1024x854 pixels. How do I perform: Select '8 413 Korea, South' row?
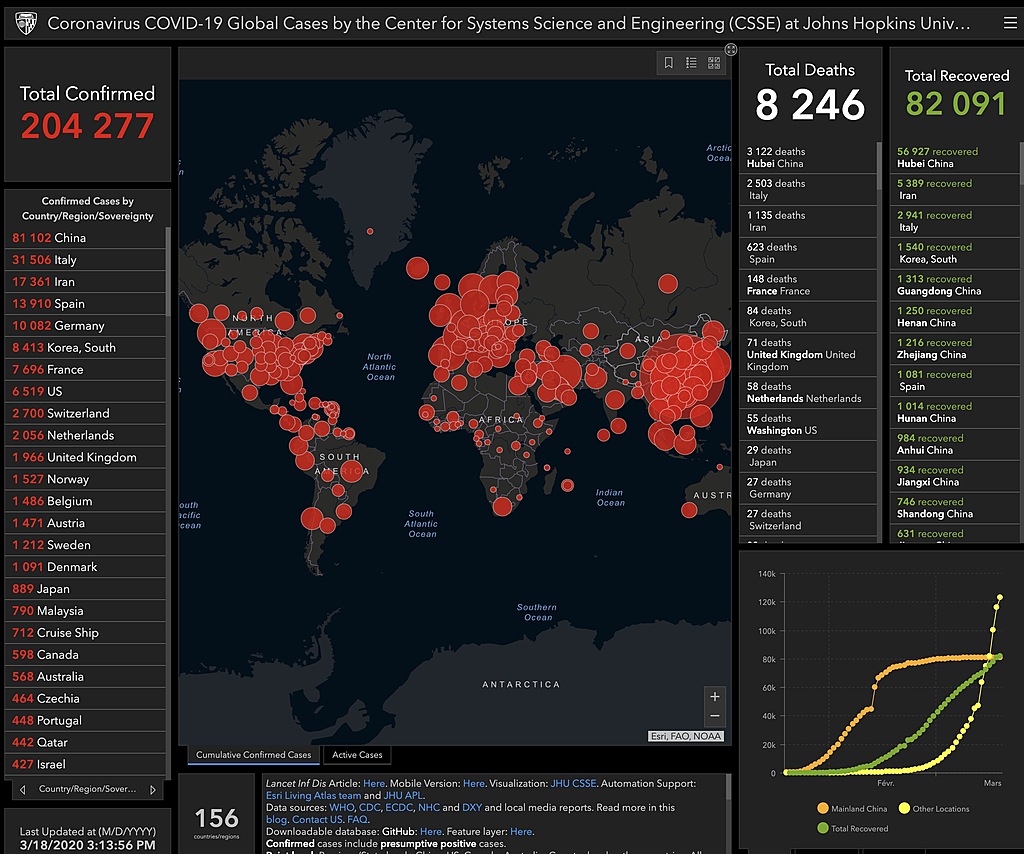coord(85,347)
